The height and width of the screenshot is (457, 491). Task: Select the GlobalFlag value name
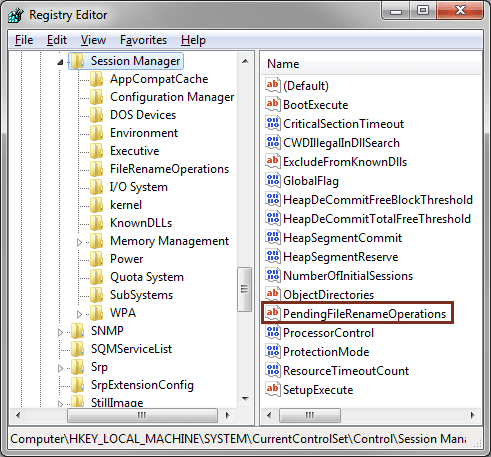click(311, 181)
